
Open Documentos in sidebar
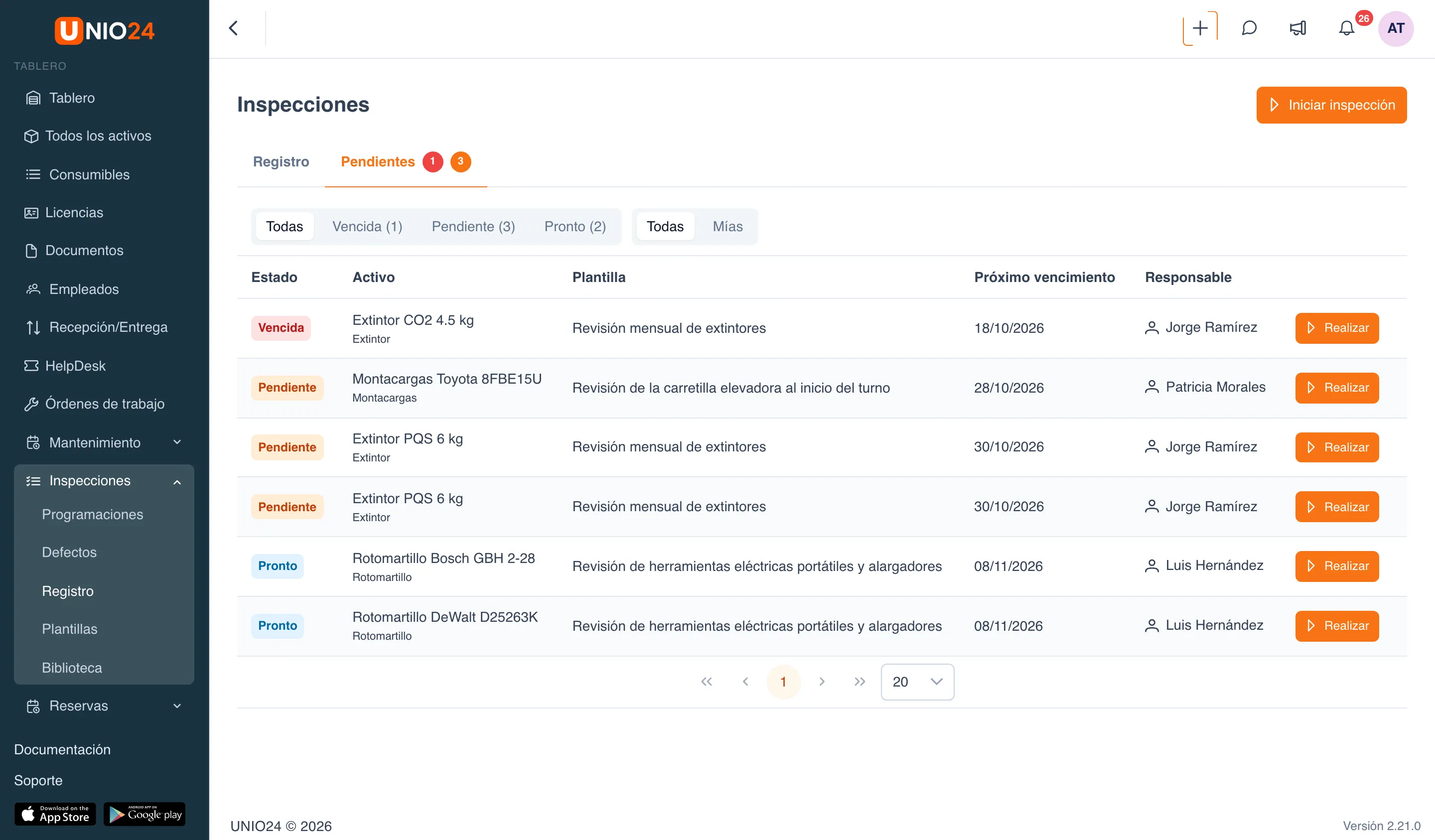click(104, 251)
